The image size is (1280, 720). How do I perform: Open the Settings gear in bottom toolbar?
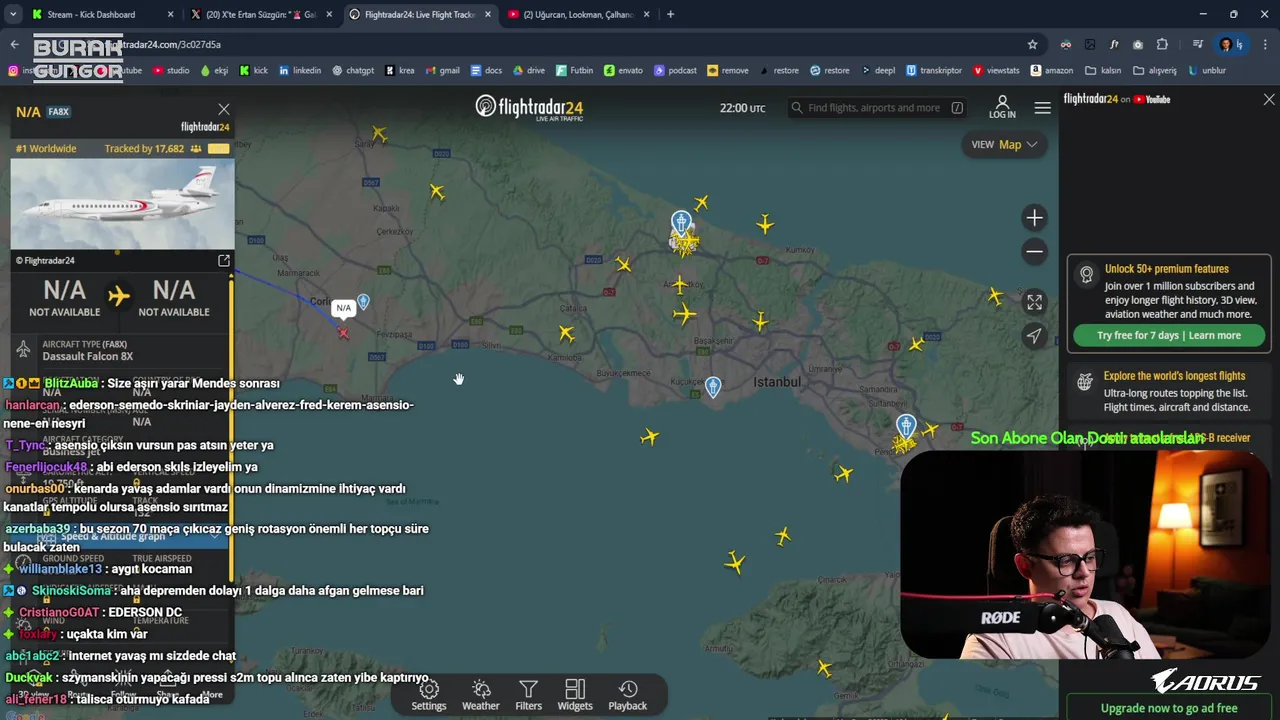[x=429, y=695]
